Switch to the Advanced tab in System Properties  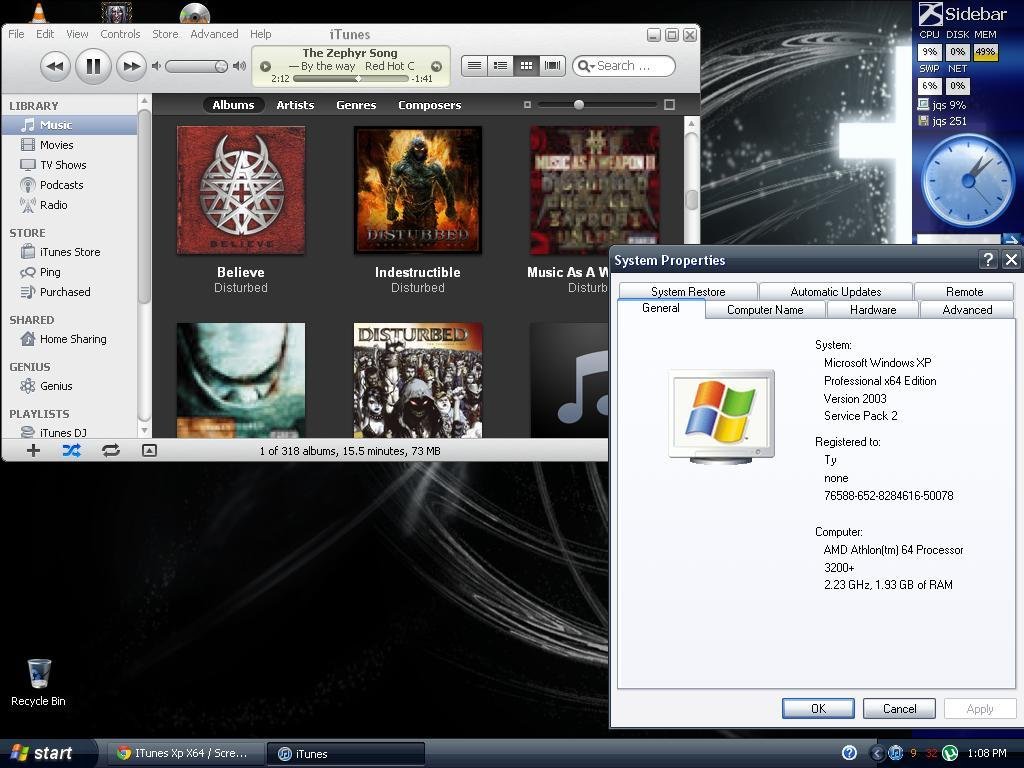point(967,310)
